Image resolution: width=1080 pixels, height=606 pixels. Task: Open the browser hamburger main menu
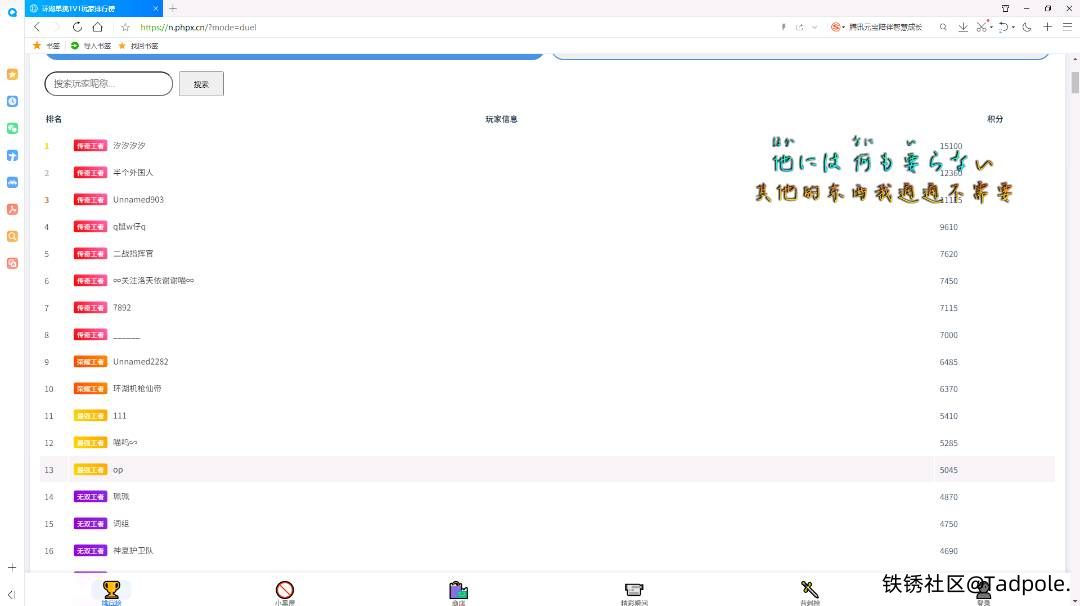pos(1066,27)
